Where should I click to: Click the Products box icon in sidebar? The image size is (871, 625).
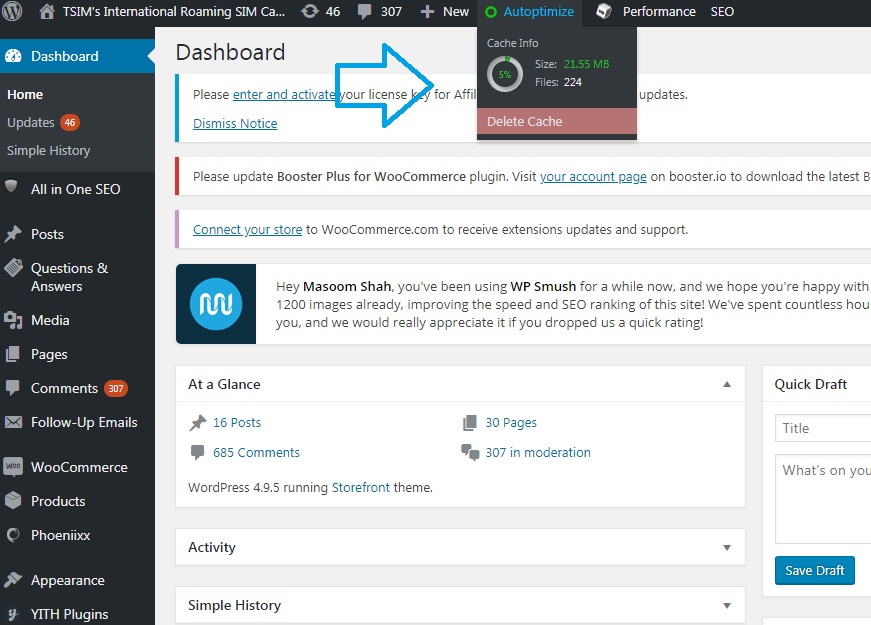[13, 501]
